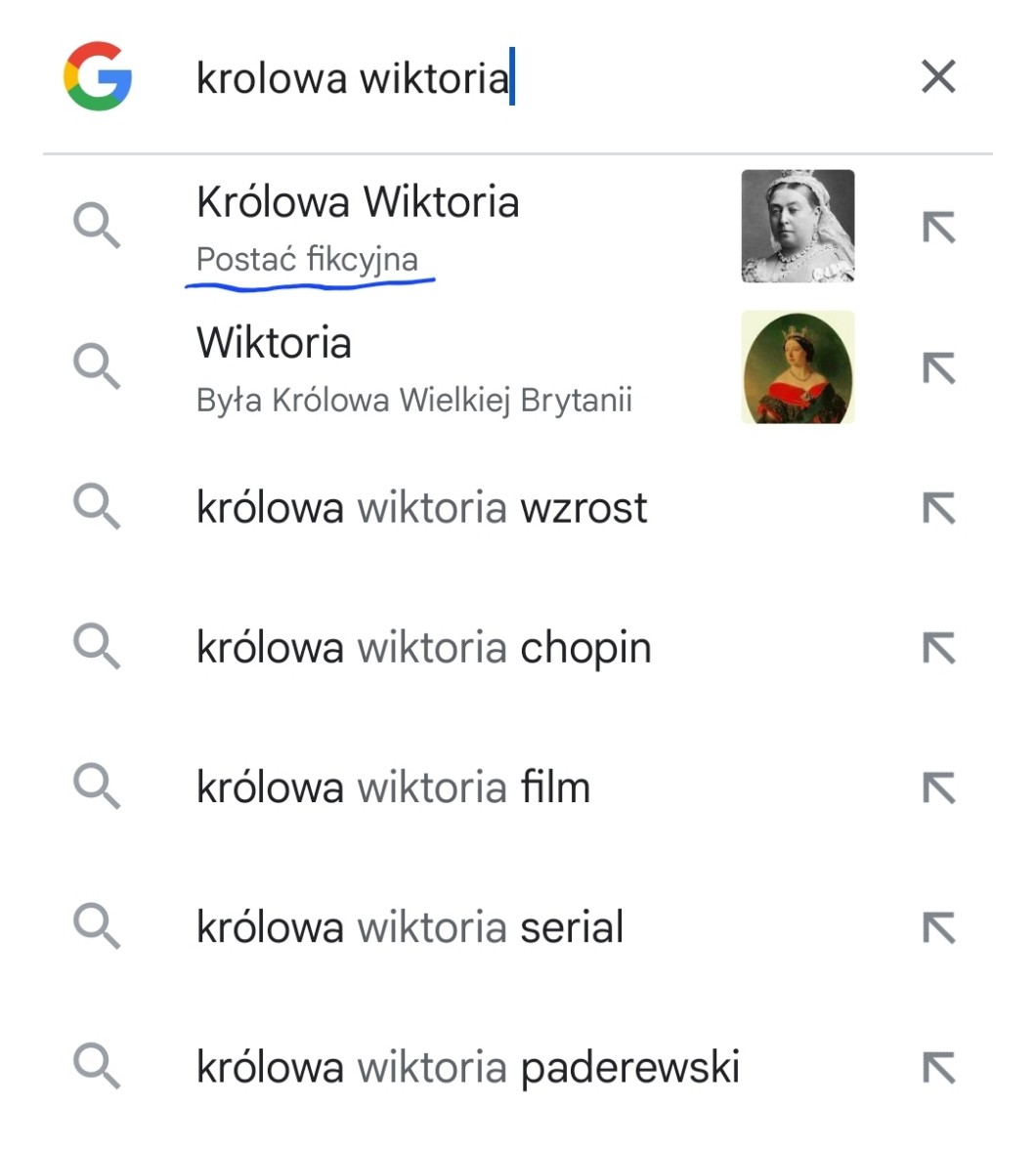
Task: Select 'królowa wiktoria chopin' suggestion
Action: pyautogui.click(x=518, y=647)
